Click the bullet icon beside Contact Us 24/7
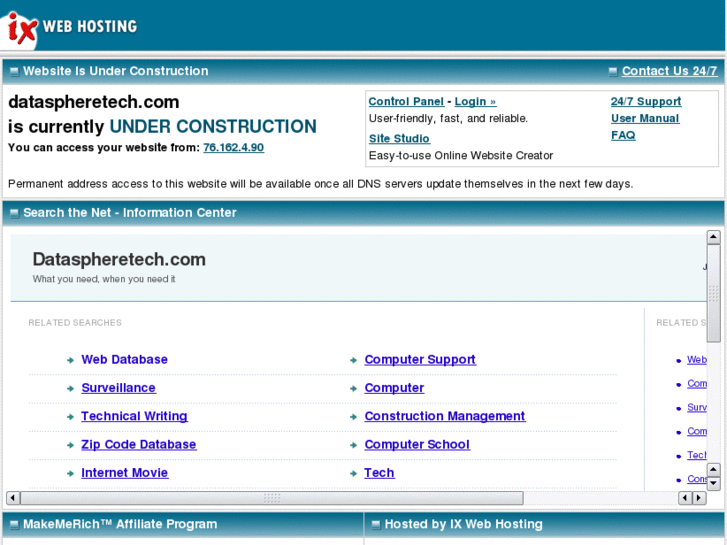The image size is (727, 545). coord(613,71)
